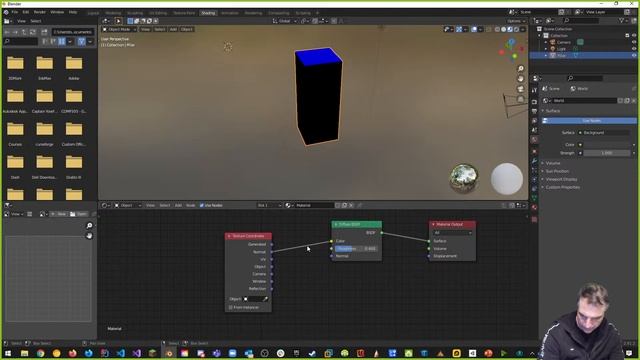Switch to the Shading workspace tab
This screenshot has width=640, height=360.
point(208,13)
